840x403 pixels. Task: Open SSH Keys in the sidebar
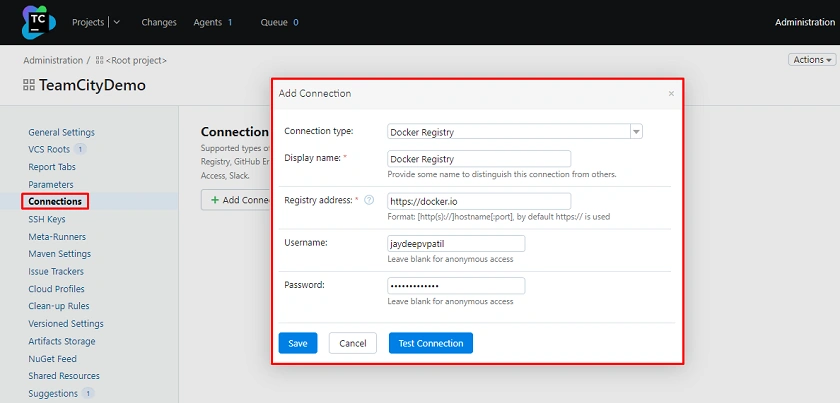pyautogui.click(x=47, y=219)
